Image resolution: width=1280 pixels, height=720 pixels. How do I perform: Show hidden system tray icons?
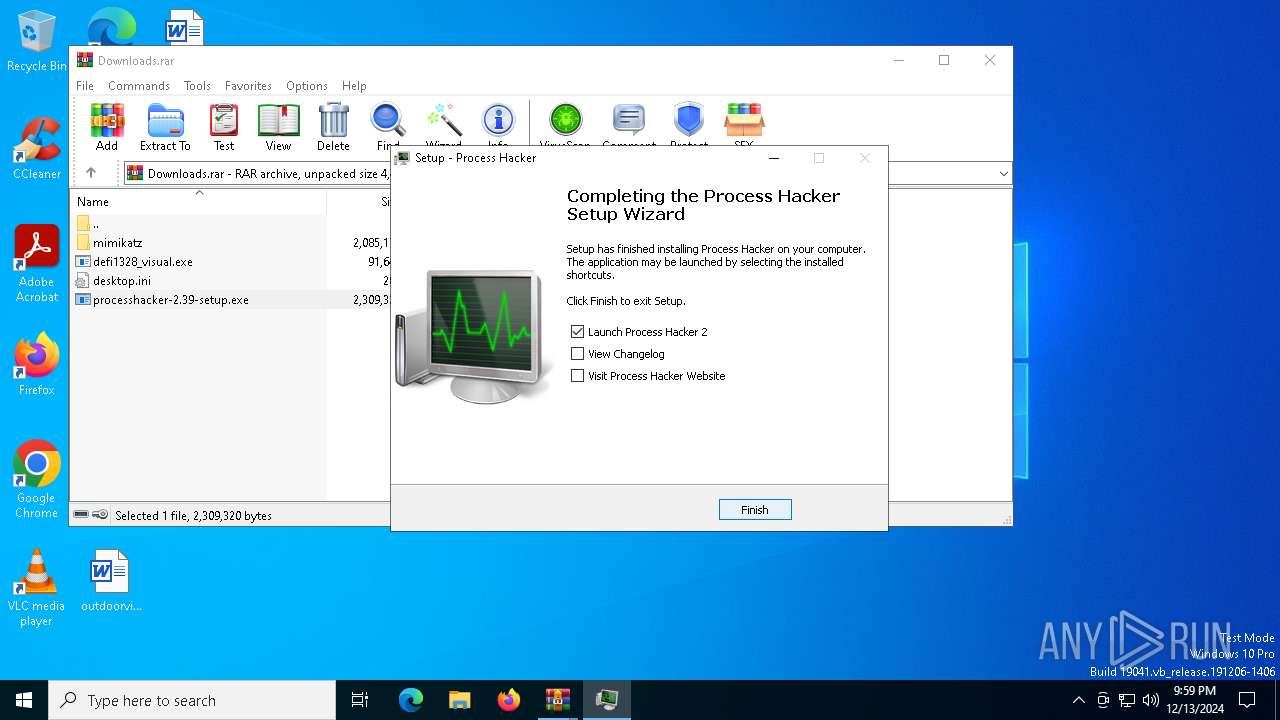click(1078, 700)
